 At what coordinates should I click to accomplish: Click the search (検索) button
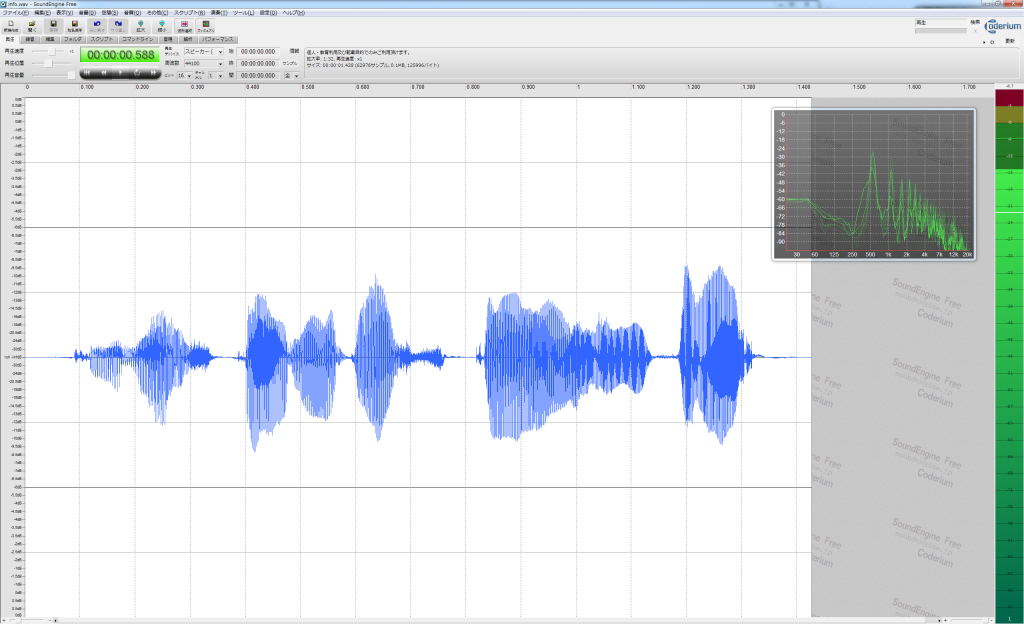[x=975, y=22]
